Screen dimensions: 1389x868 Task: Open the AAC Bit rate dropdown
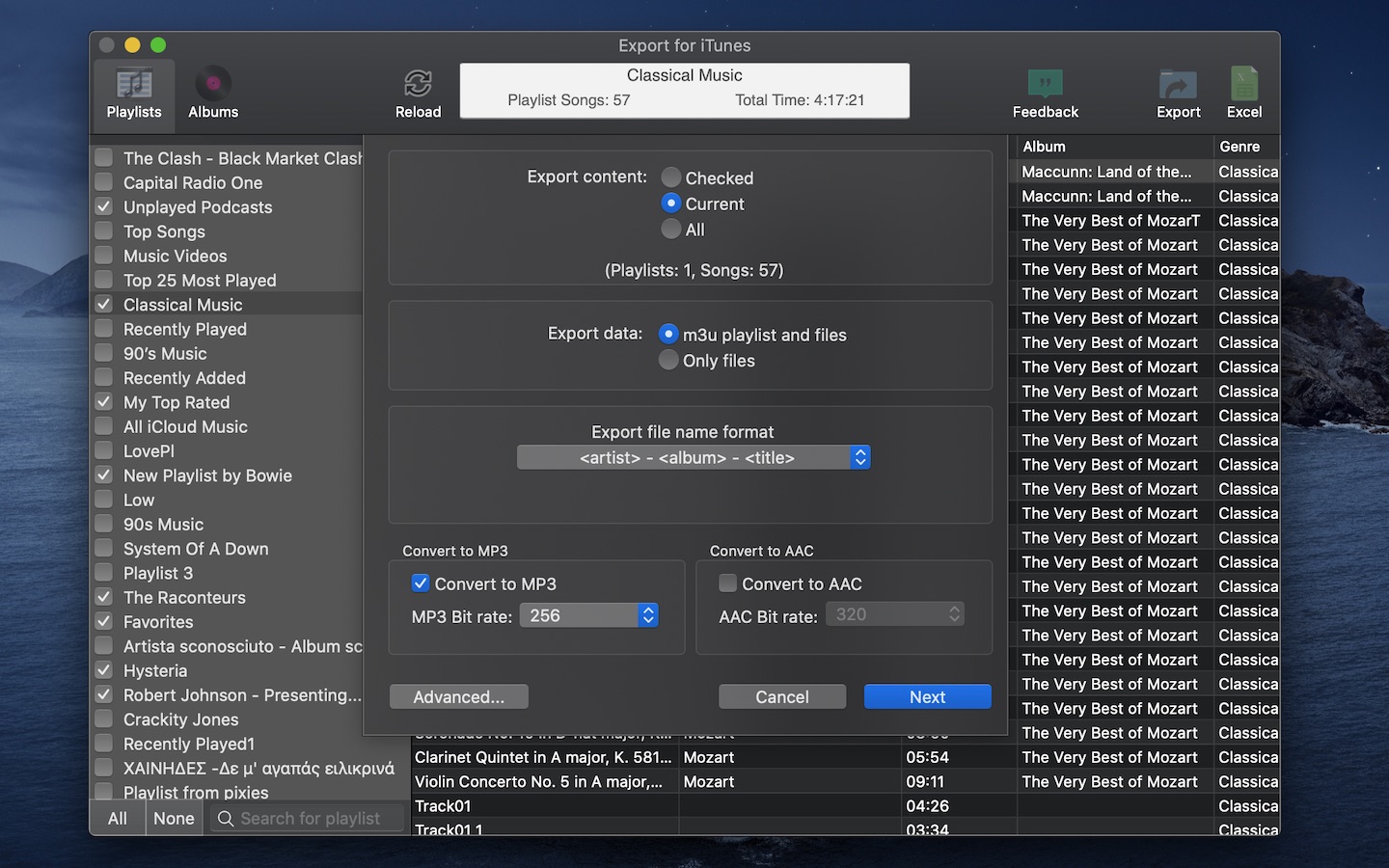[895, 614]
